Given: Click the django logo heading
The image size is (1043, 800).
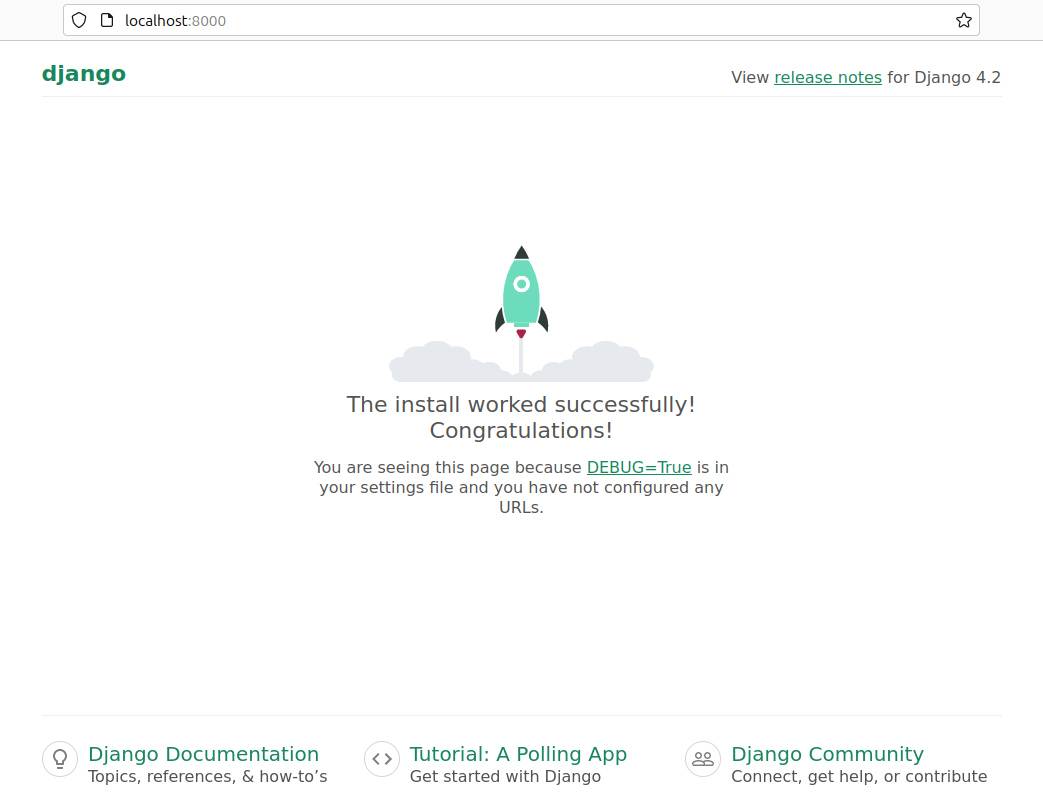Looking at the screenshot, I should click(x=84, y=74).
